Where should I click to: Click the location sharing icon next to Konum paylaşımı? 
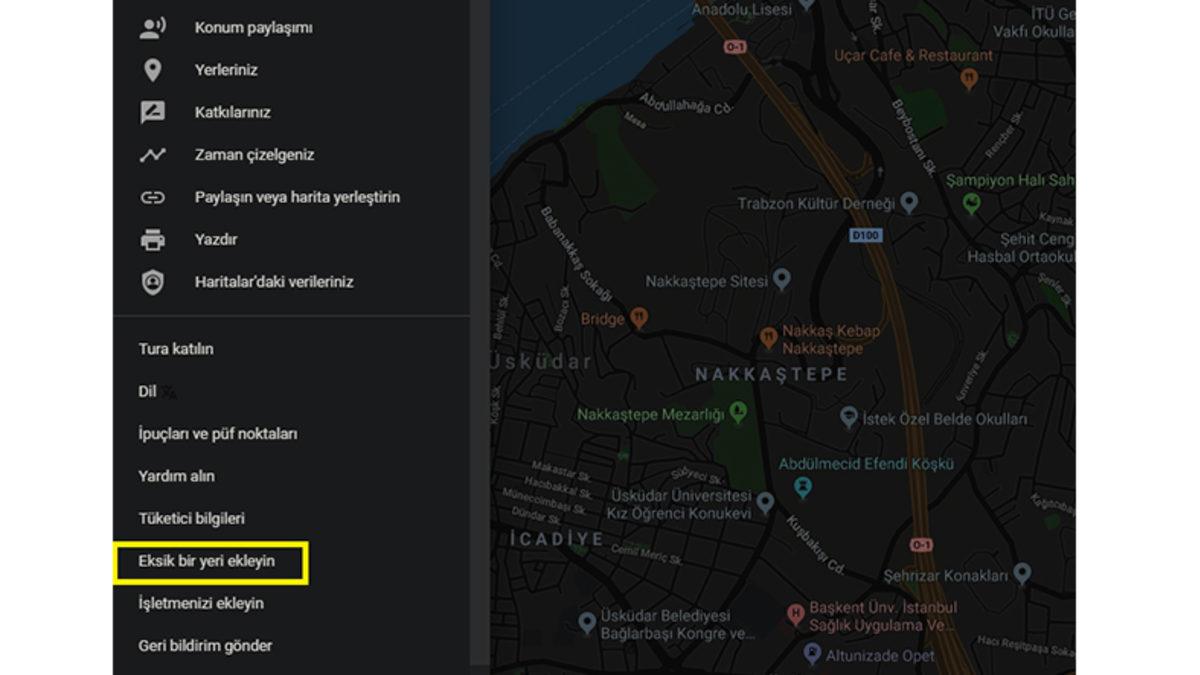pyautogui.click(x=151, y=27)
